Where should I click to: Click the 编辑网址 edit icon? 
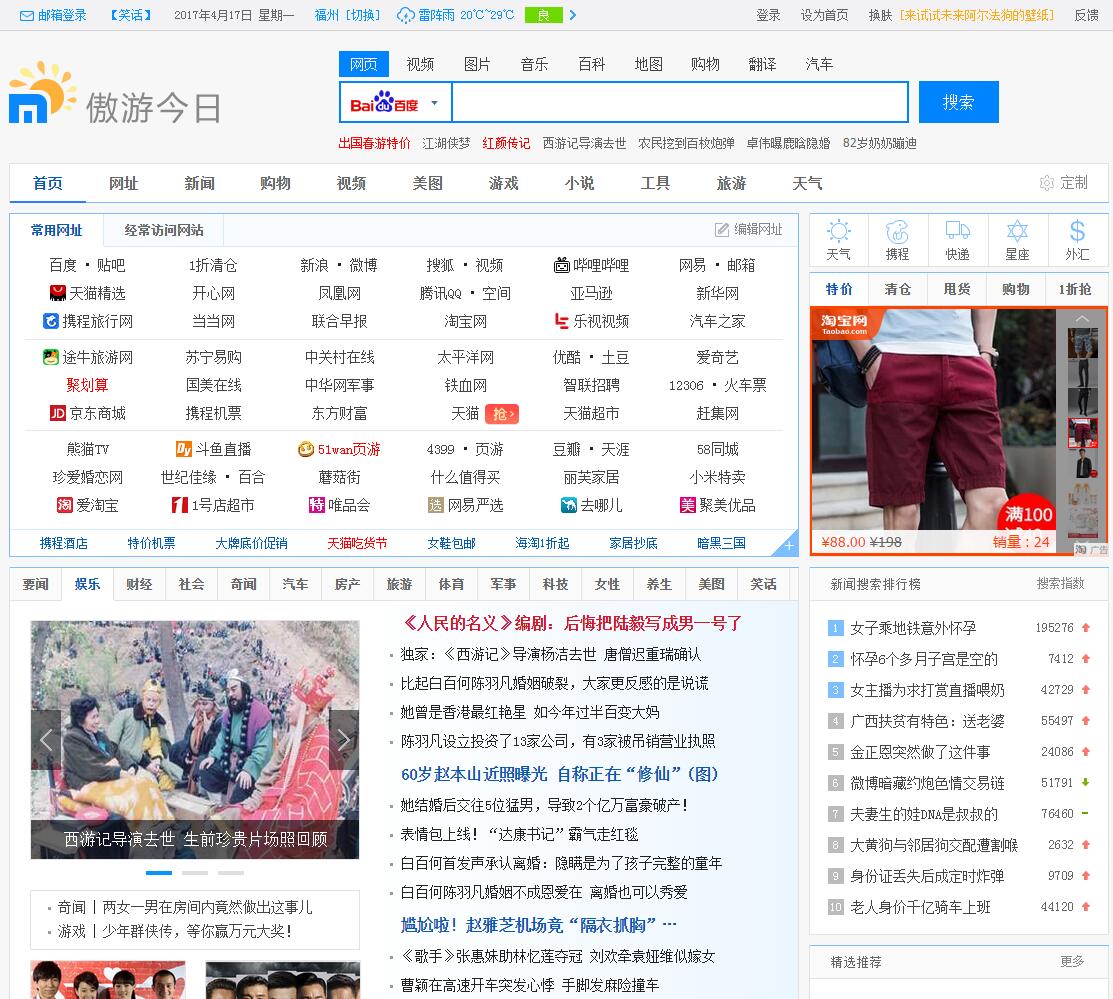722,230
